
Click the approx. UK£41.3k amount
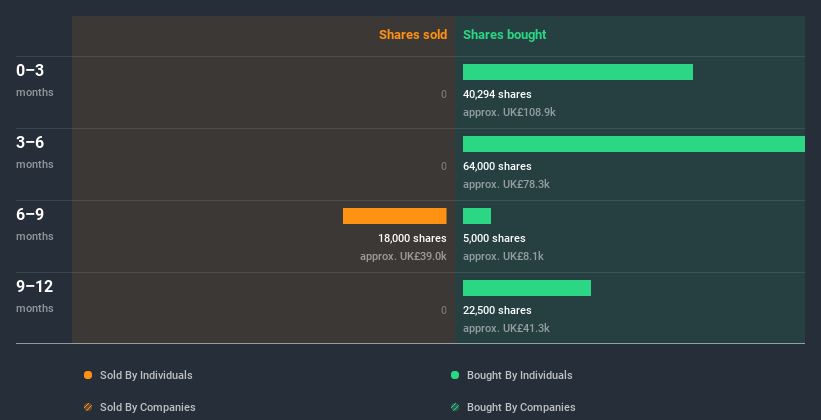(x=506, y=328)
